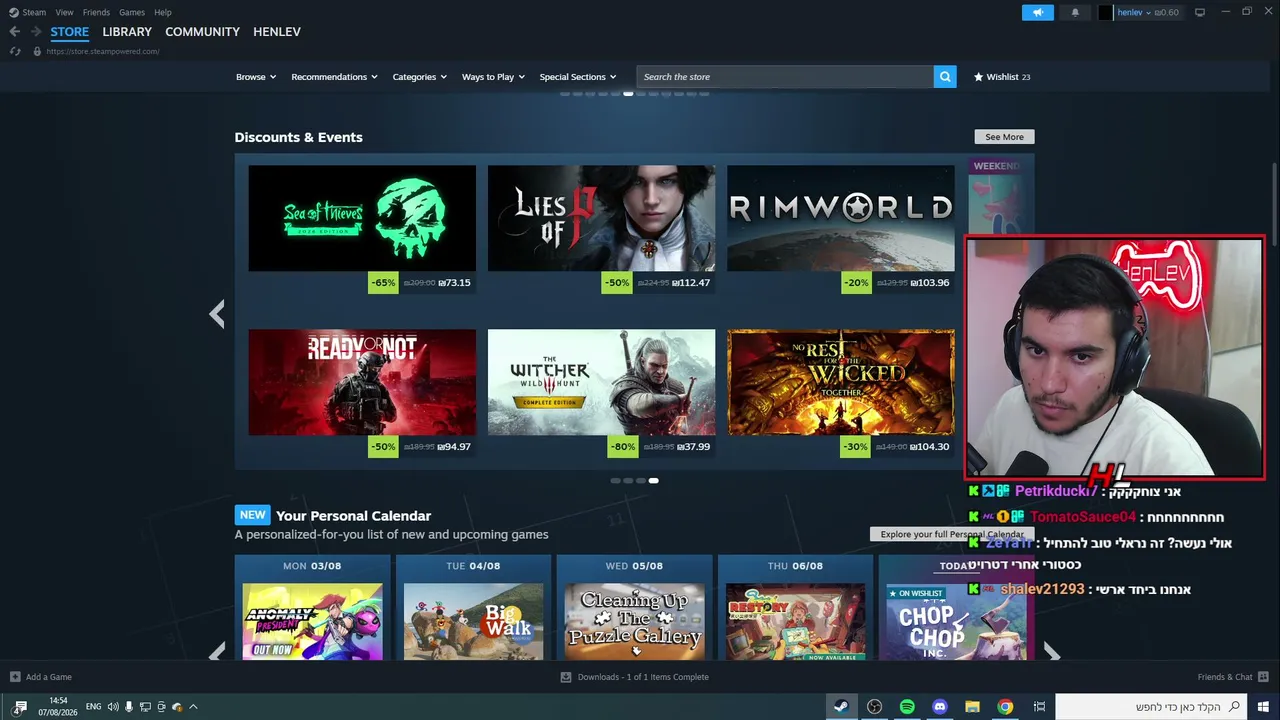Screen dimensions: 1280x720
Task: Click See More for Discounts & Events
Action: (x=1005, y=137)
